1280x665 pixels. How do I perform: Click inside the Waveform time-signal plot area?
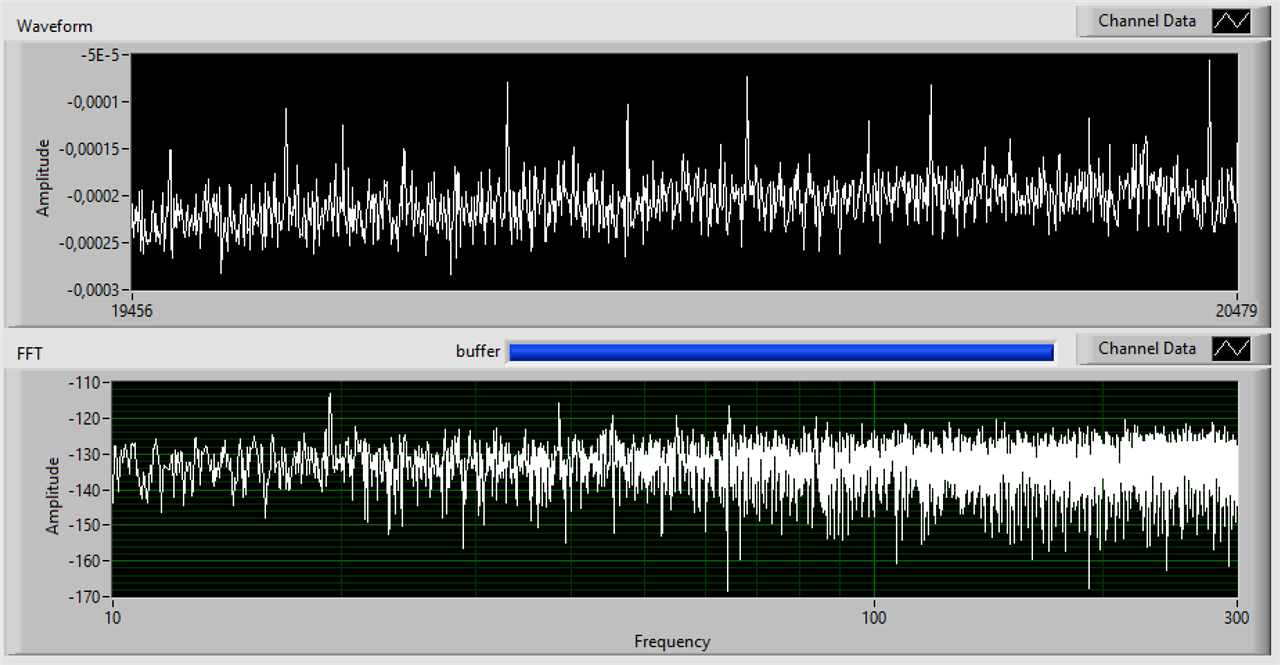[x=685, y=172]
